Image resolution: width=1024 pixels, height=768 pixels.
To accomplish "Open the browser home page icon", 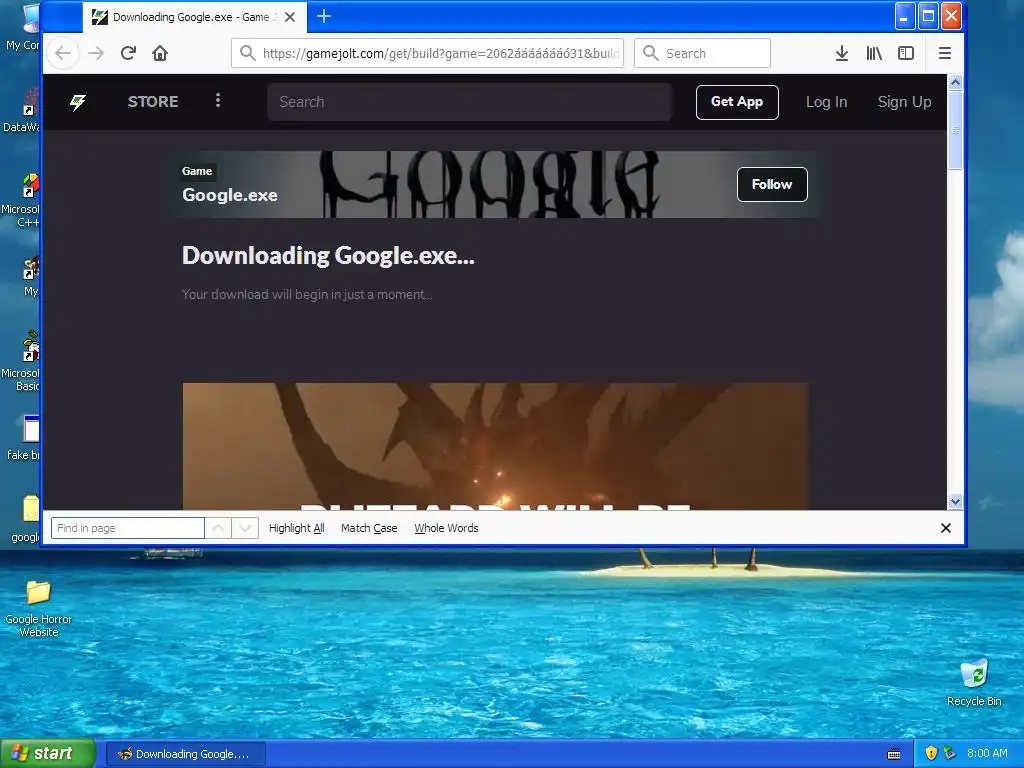I will pyautogui.click(x=160, y=53).
